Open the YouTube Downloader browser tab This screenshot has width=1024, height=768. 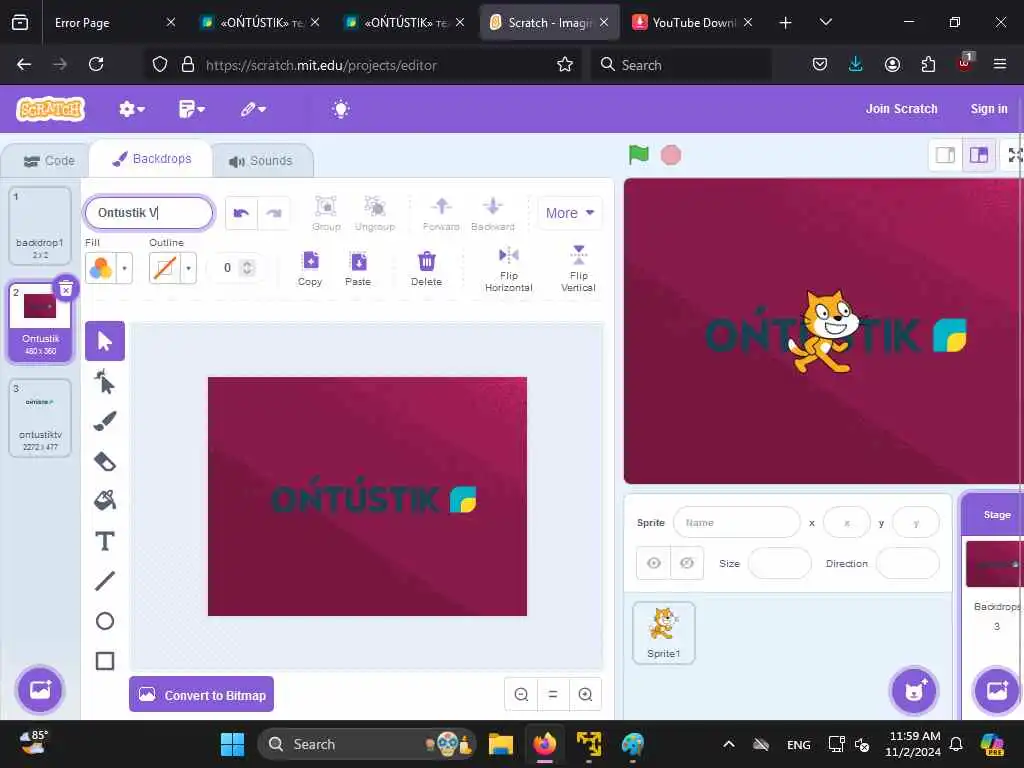(x=693, y=23)
